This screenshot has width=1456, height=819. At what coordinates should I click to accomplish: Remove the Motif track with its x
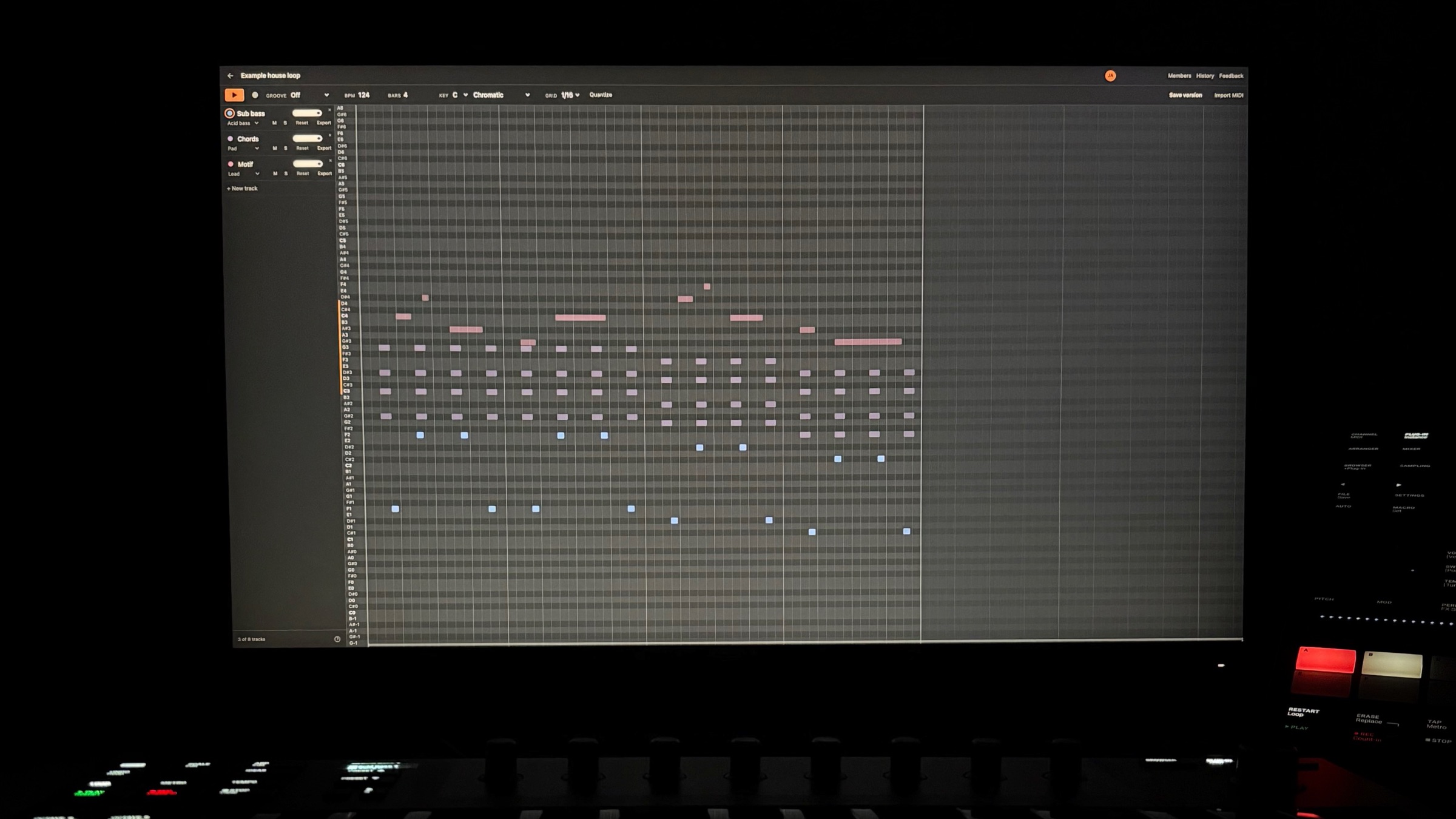(330, 161)
